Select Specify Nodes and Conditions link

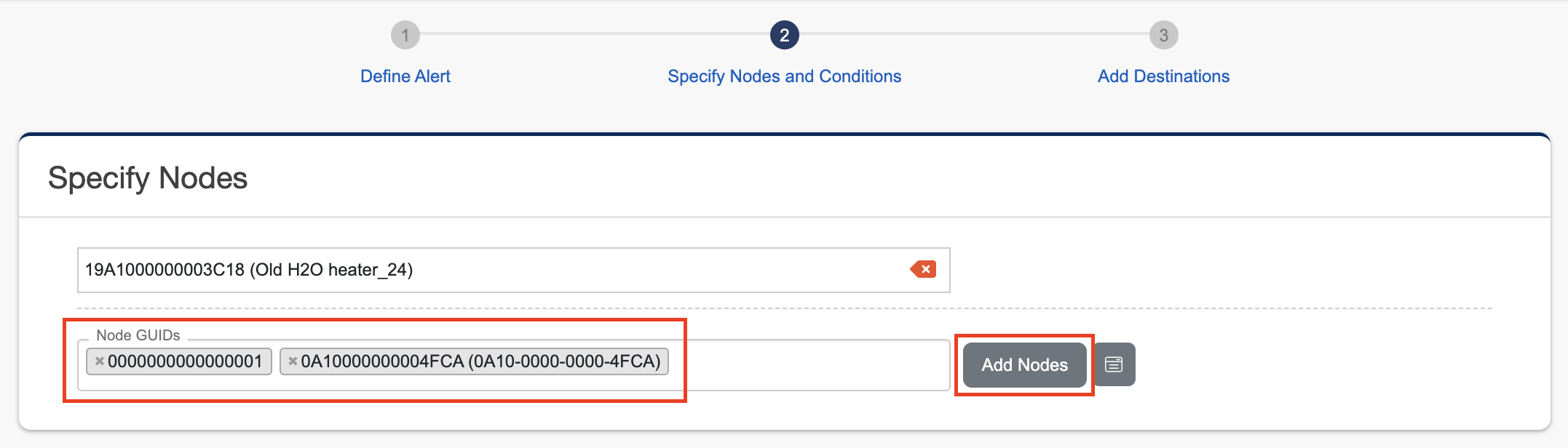click(784, 76)
